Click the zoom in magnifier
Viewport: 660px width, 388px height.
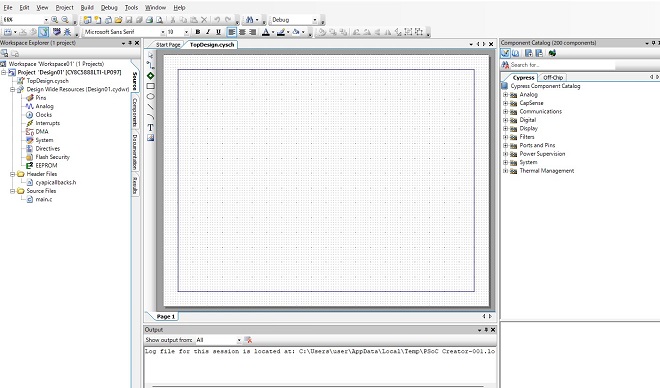[x=55, y=20]
